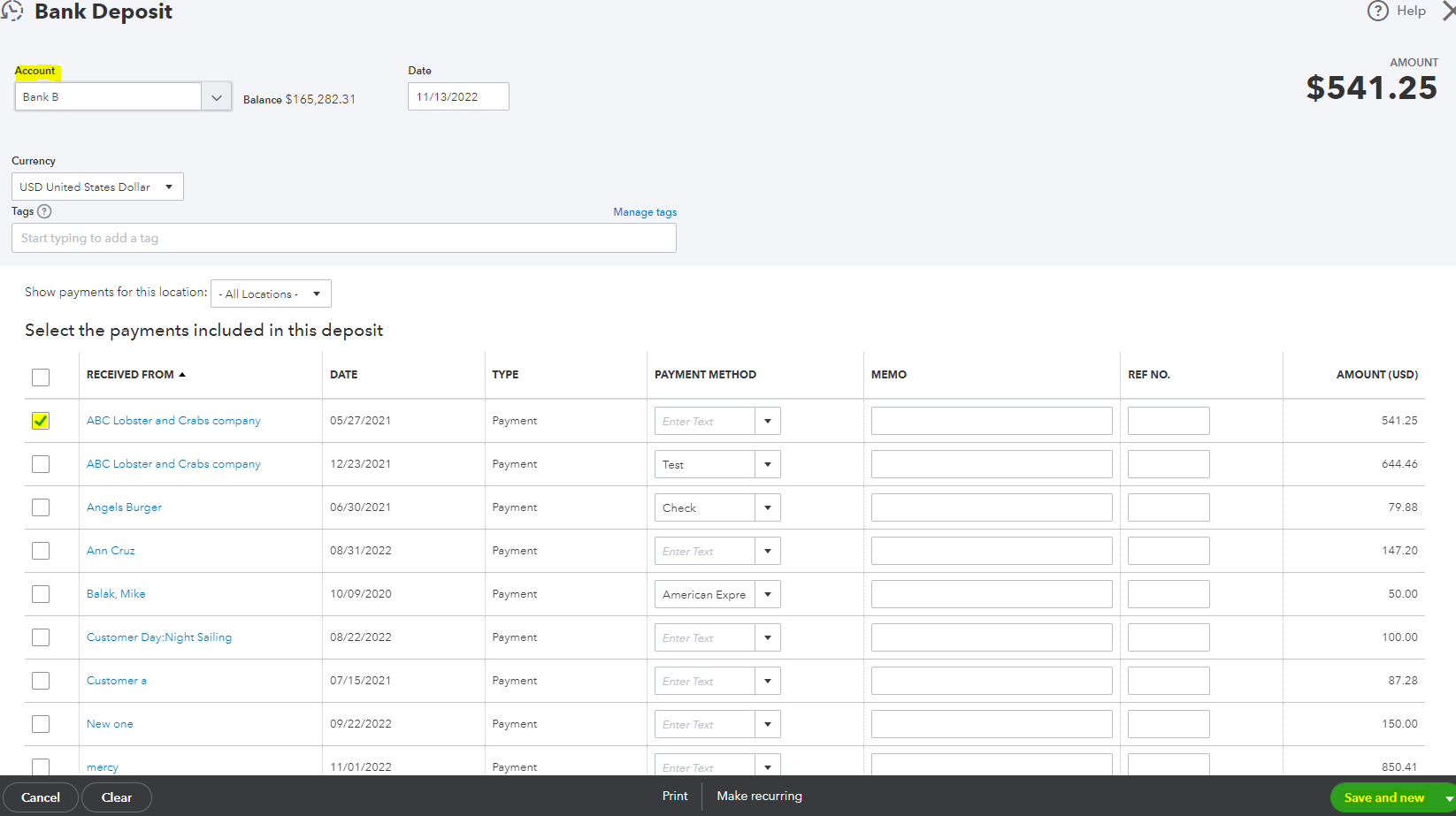Click the Memo field for Ann Cruz
The image size is (1456, 816).
(x=992, y=551)
